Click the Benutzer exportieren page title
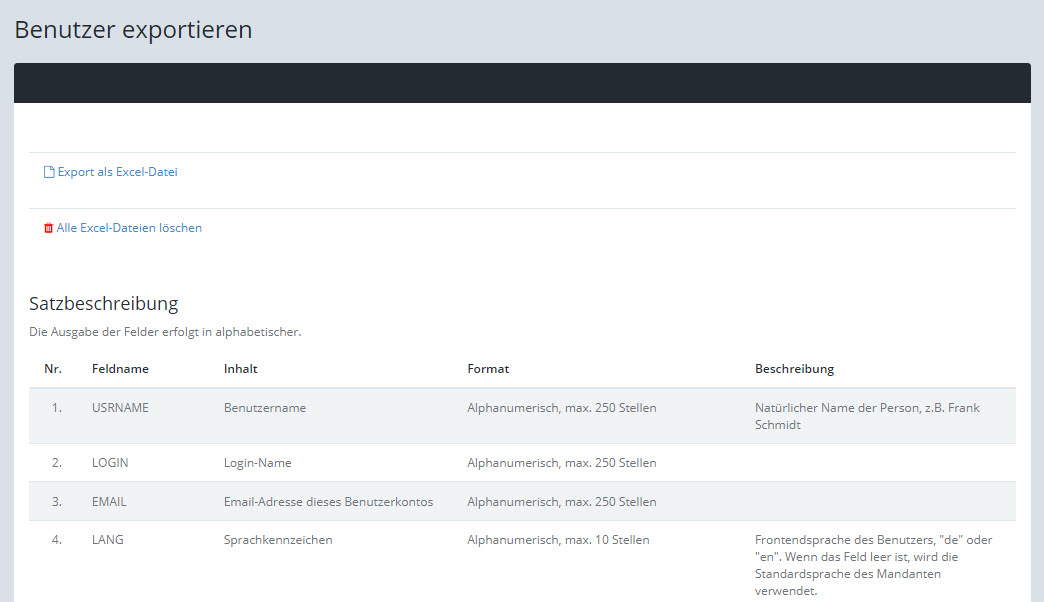The height and width of the screenshot is (602, 1044). 133,30
